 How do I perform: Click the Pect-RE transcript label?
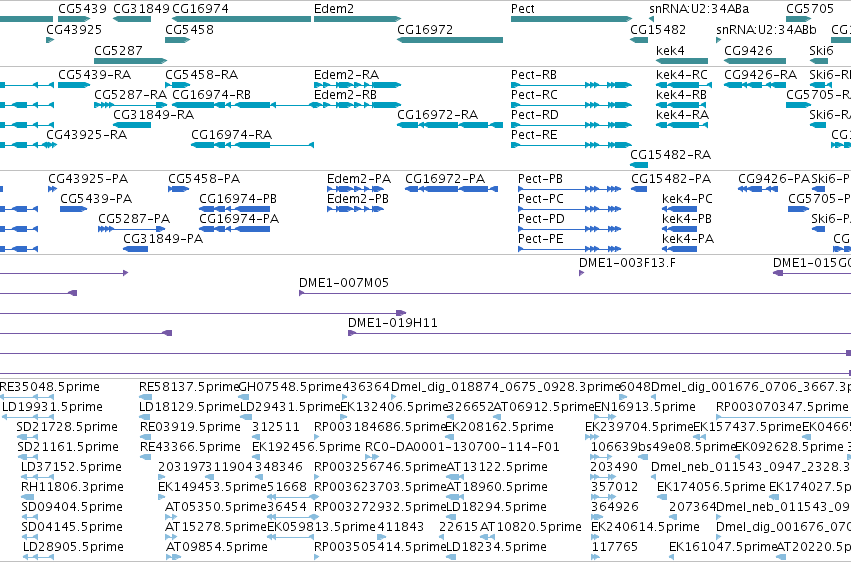click(534, 135)
